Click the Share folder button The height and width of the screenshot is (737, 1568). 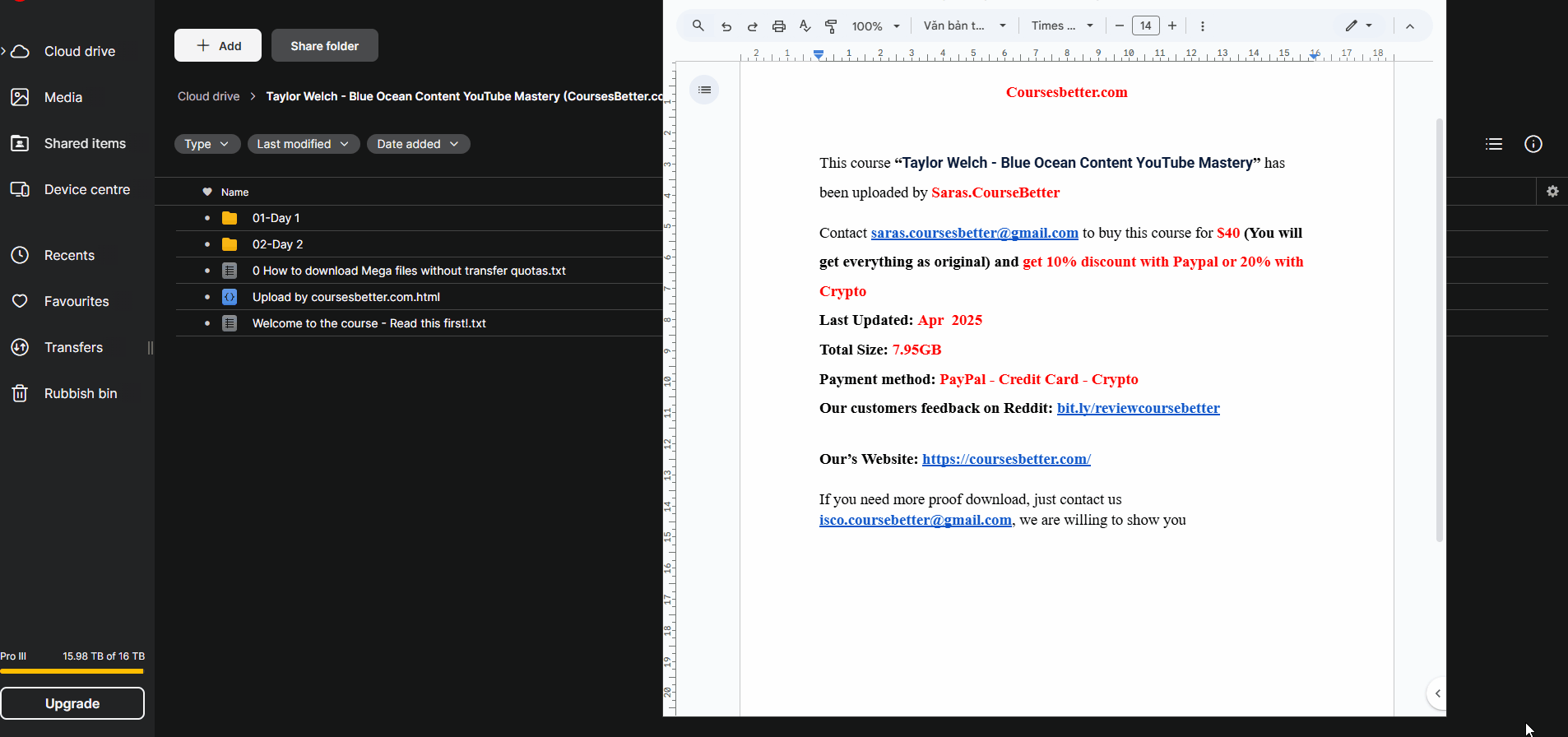click(325, 45)
